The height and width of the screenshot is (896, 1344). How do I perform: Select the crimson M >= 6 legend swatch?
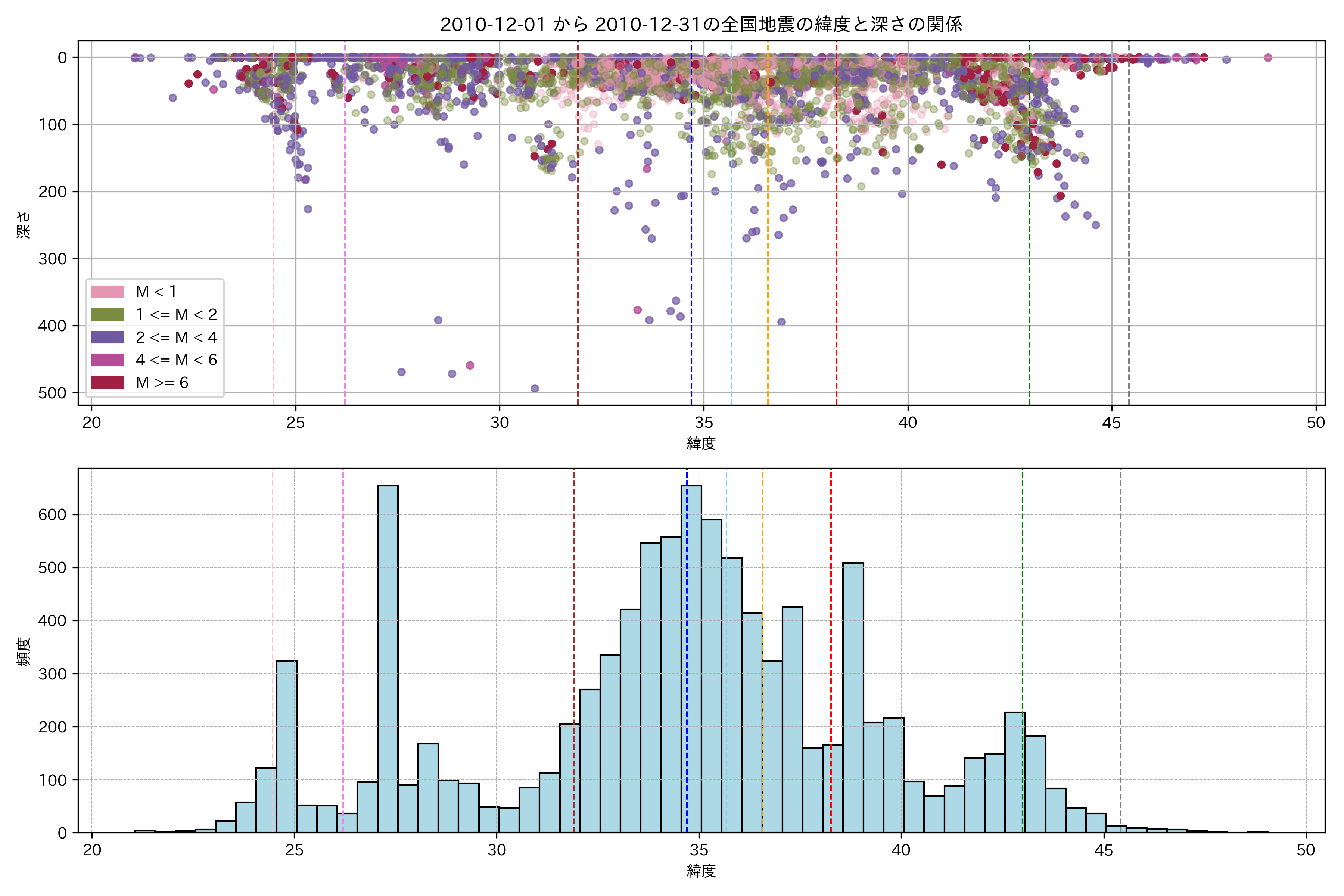coord(108,382)
